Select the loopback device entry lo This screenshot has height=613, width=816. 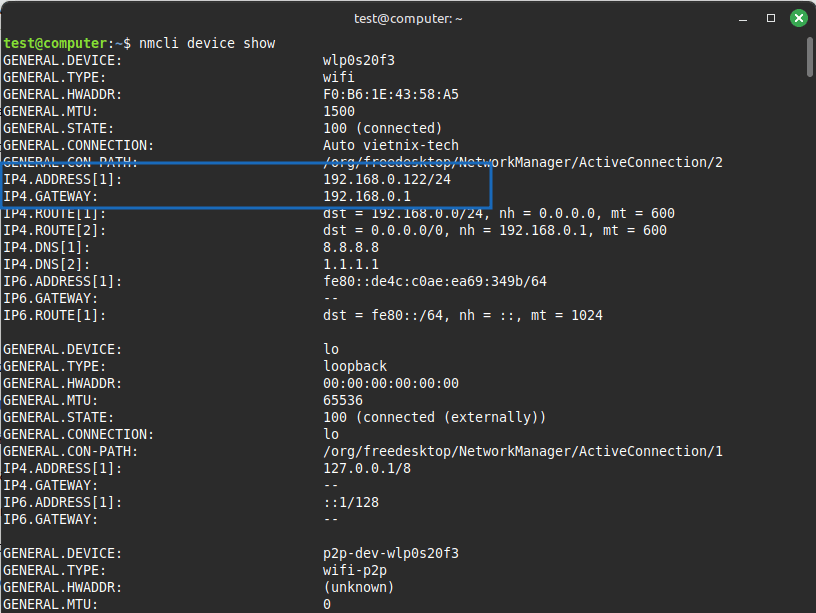point(330,349)
